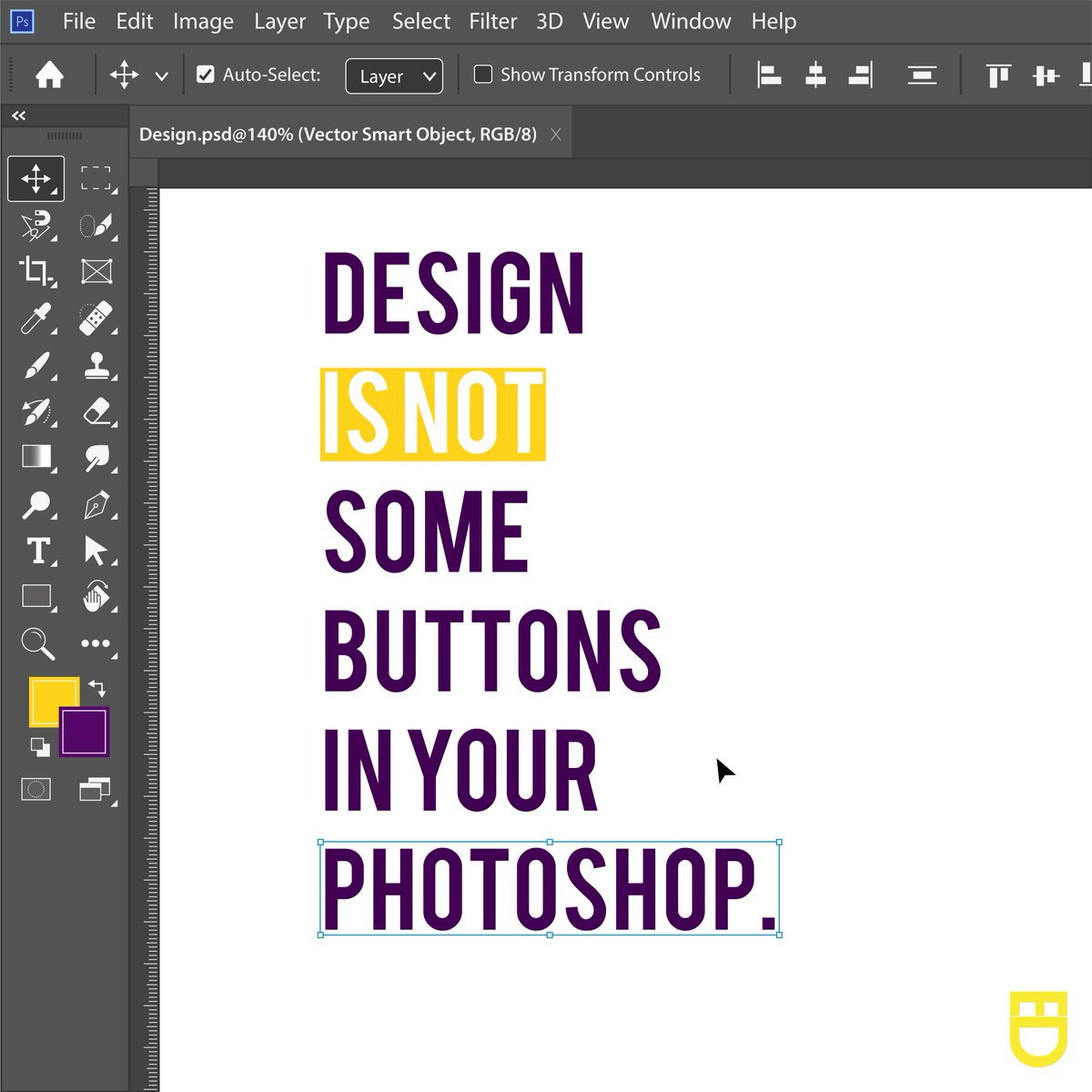The width and height of the screenshot is (1092, 1092).
Task: Distribute vertically
Action: click(x=922, y=75)
